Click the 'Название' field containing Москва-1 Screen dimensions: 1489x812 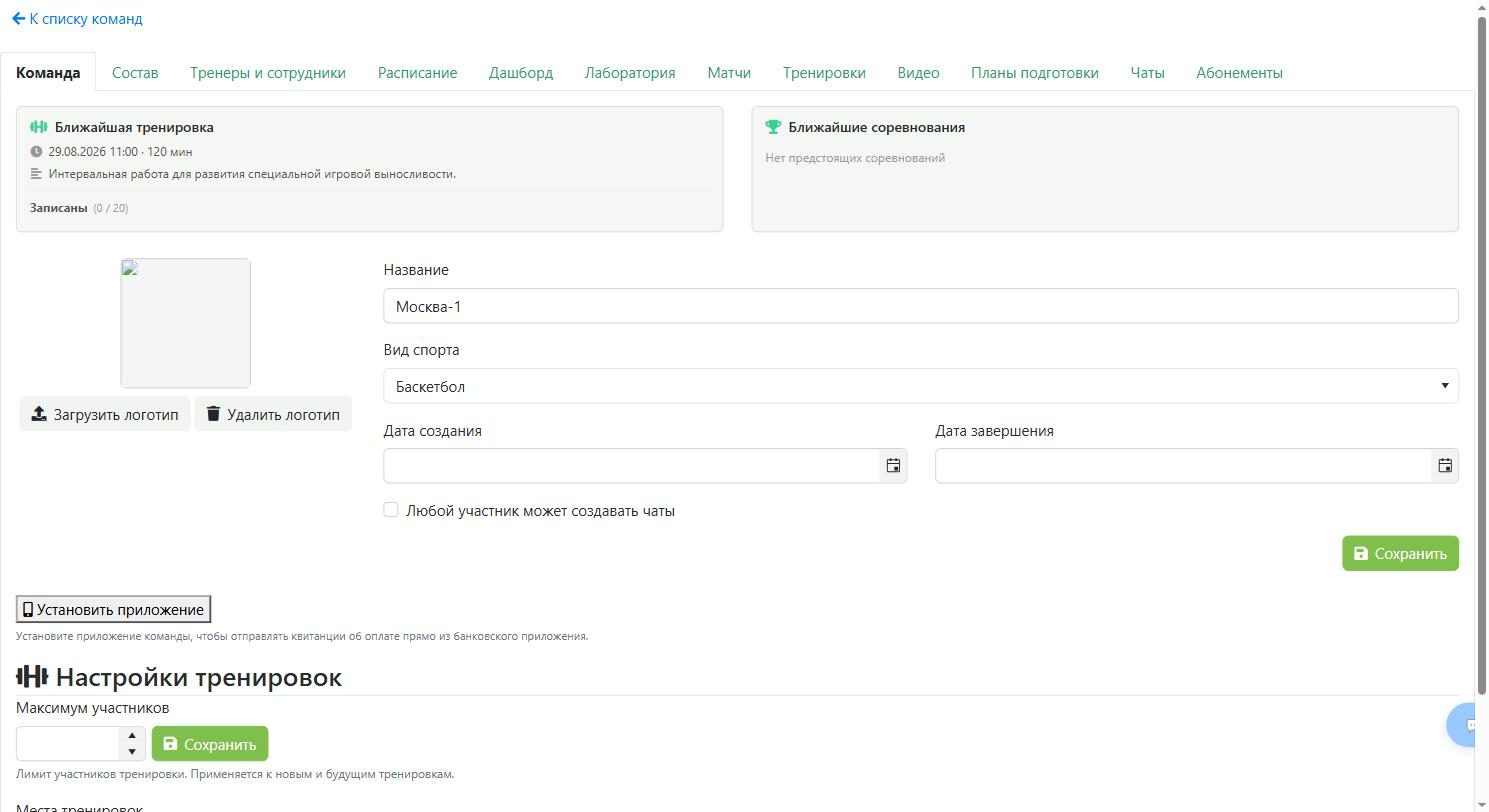coord(921,306)
